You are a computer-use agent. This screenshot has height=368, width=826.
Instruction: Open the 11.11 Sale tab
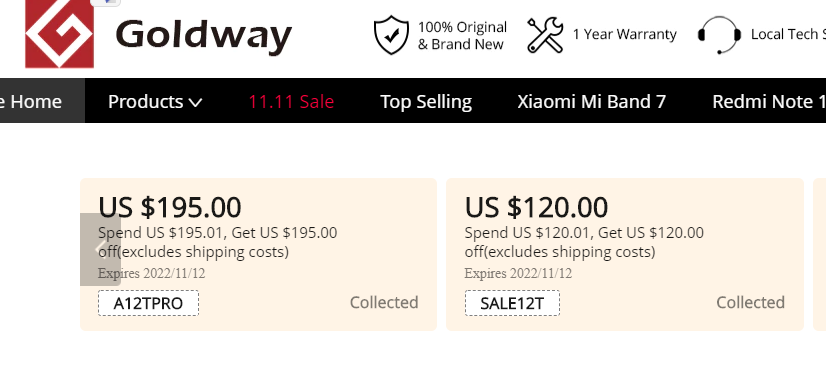tap(291, 101)
